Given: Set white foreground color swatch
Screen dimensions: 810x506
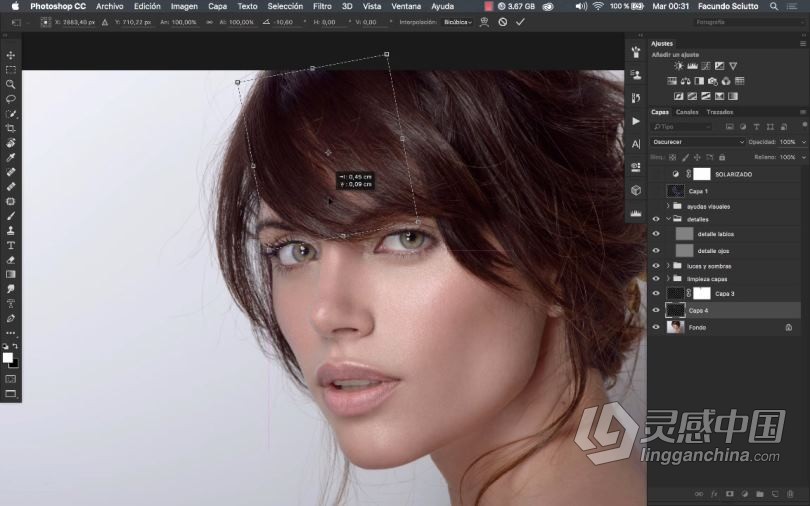Looking at the screenshot, I should click(x=7, y=358).
